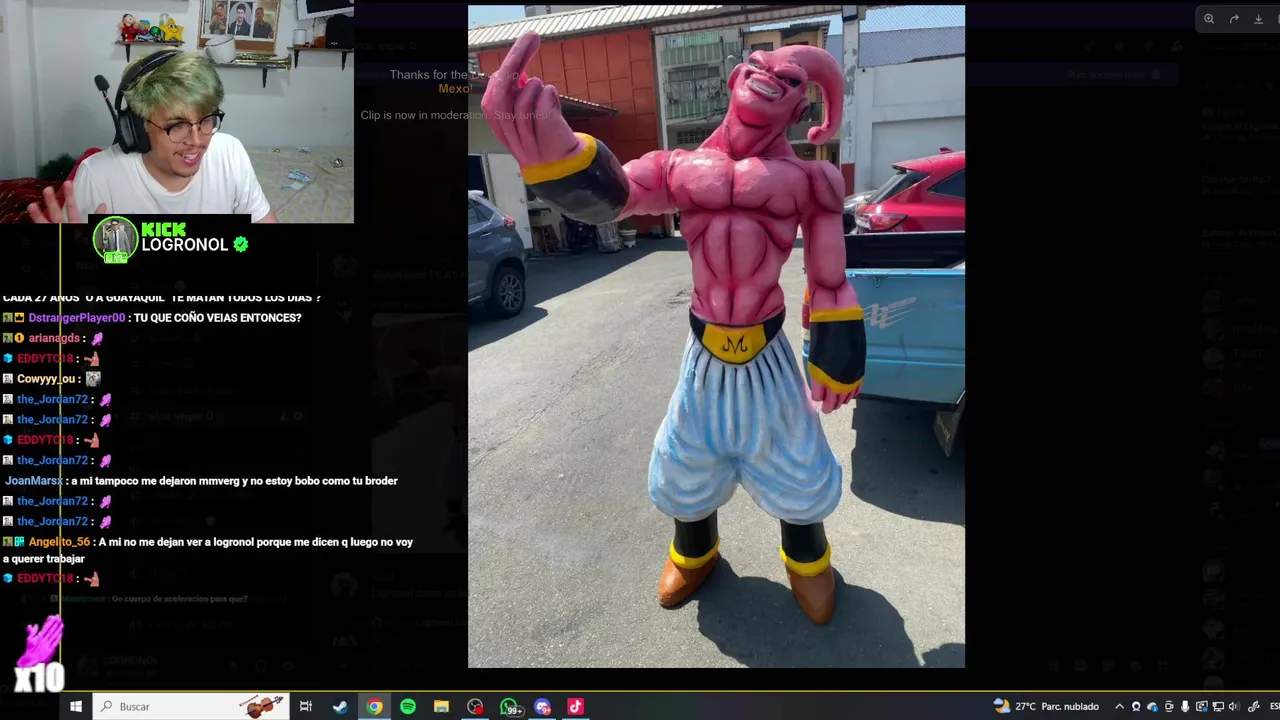Viewport: 1280px width, 720px height.
Task: Click the OneDrive cloud tray icon
Action: 1152,706
